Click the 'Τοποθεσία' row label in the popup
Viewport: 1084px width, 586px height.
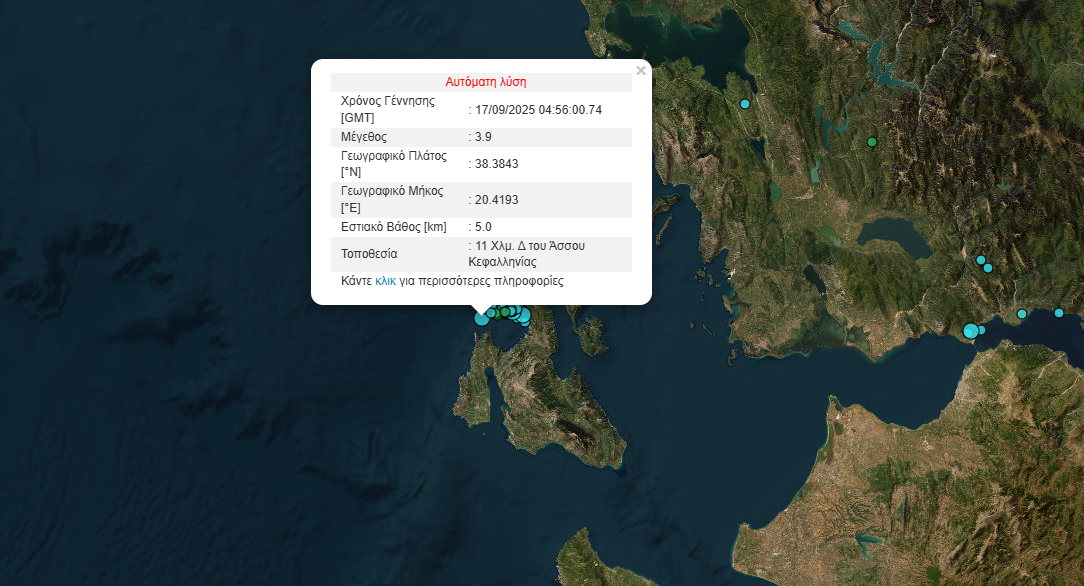click(369, 254)
